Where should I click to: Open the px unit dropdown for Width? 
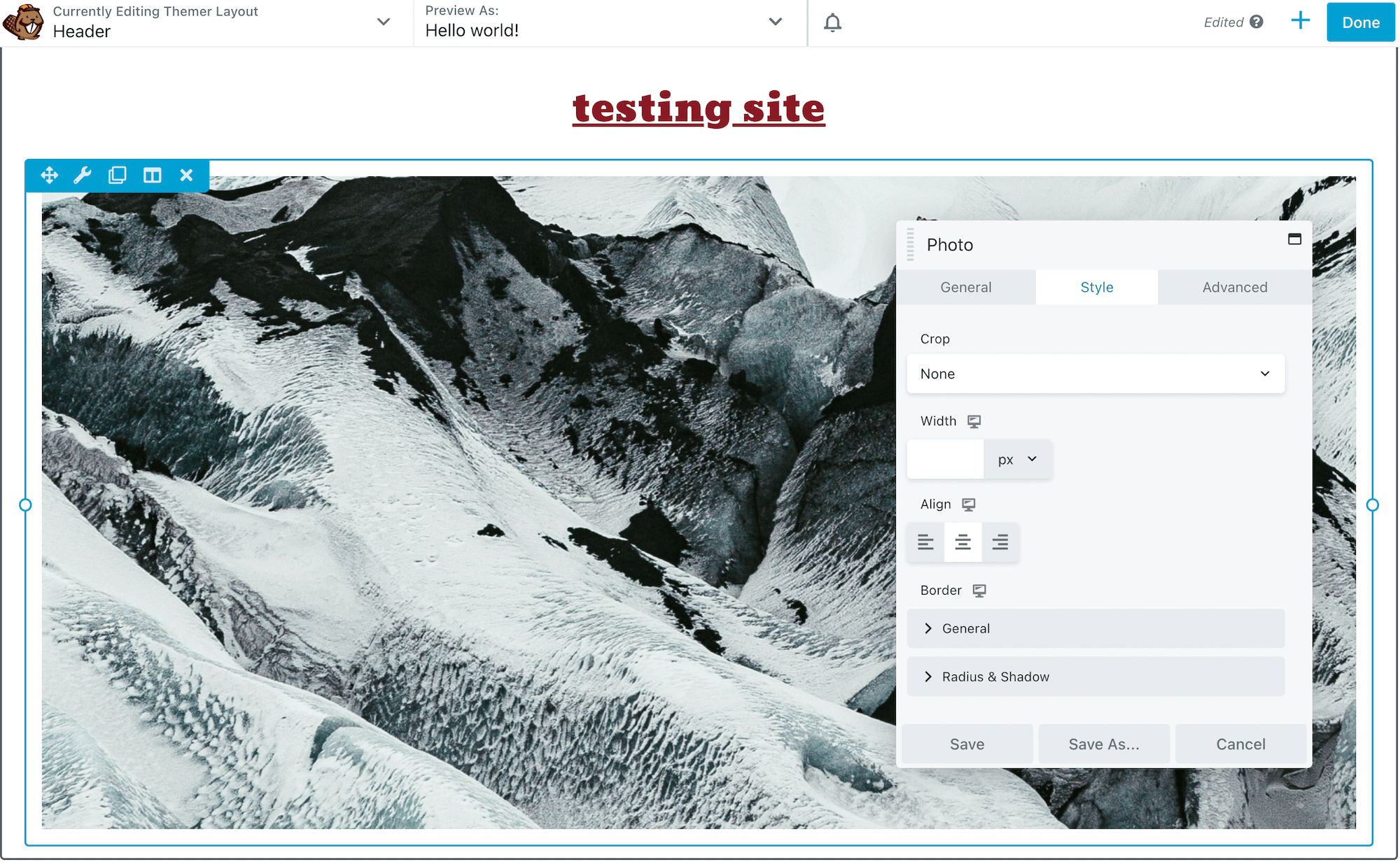pos(1017,460)
